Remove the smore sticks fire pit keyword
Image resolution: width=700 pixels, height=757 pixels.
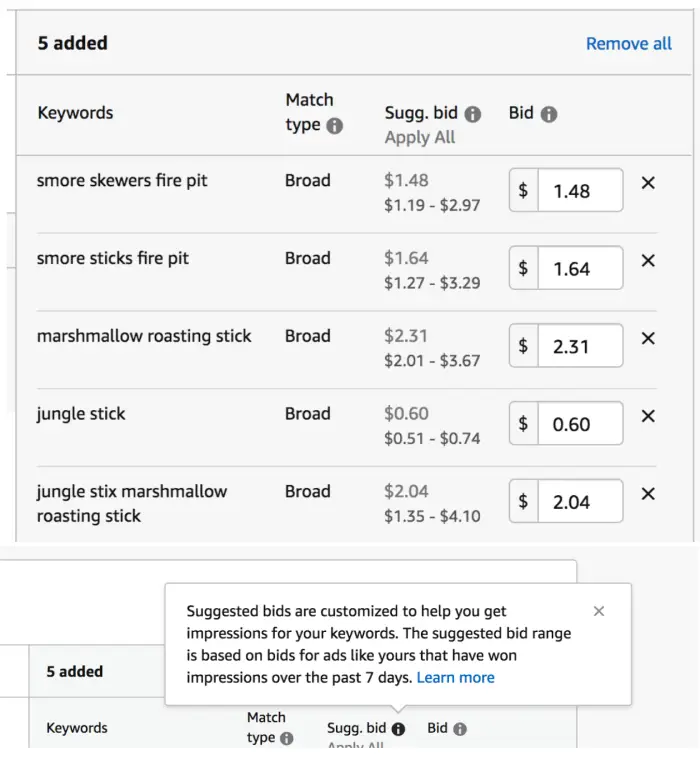pyautogui.click(x=648, y=261)
